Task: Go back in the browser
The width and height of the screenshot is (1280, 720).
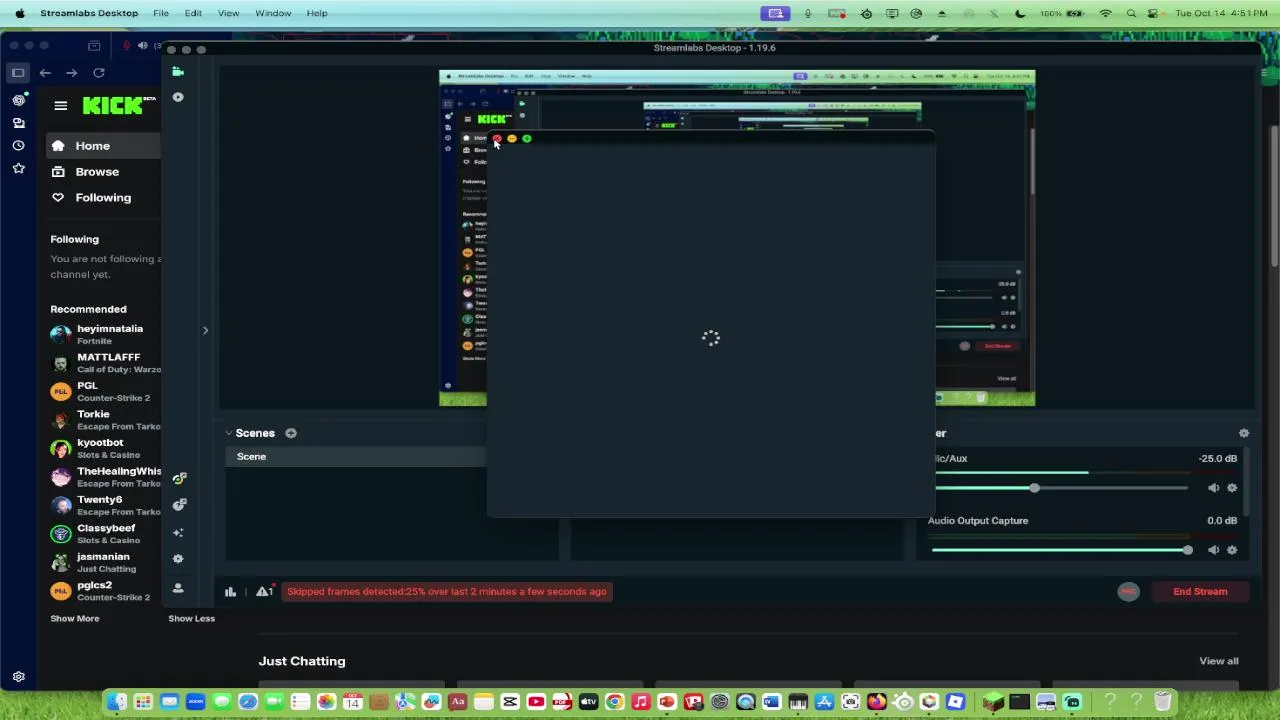Action: tap(45, 73)
